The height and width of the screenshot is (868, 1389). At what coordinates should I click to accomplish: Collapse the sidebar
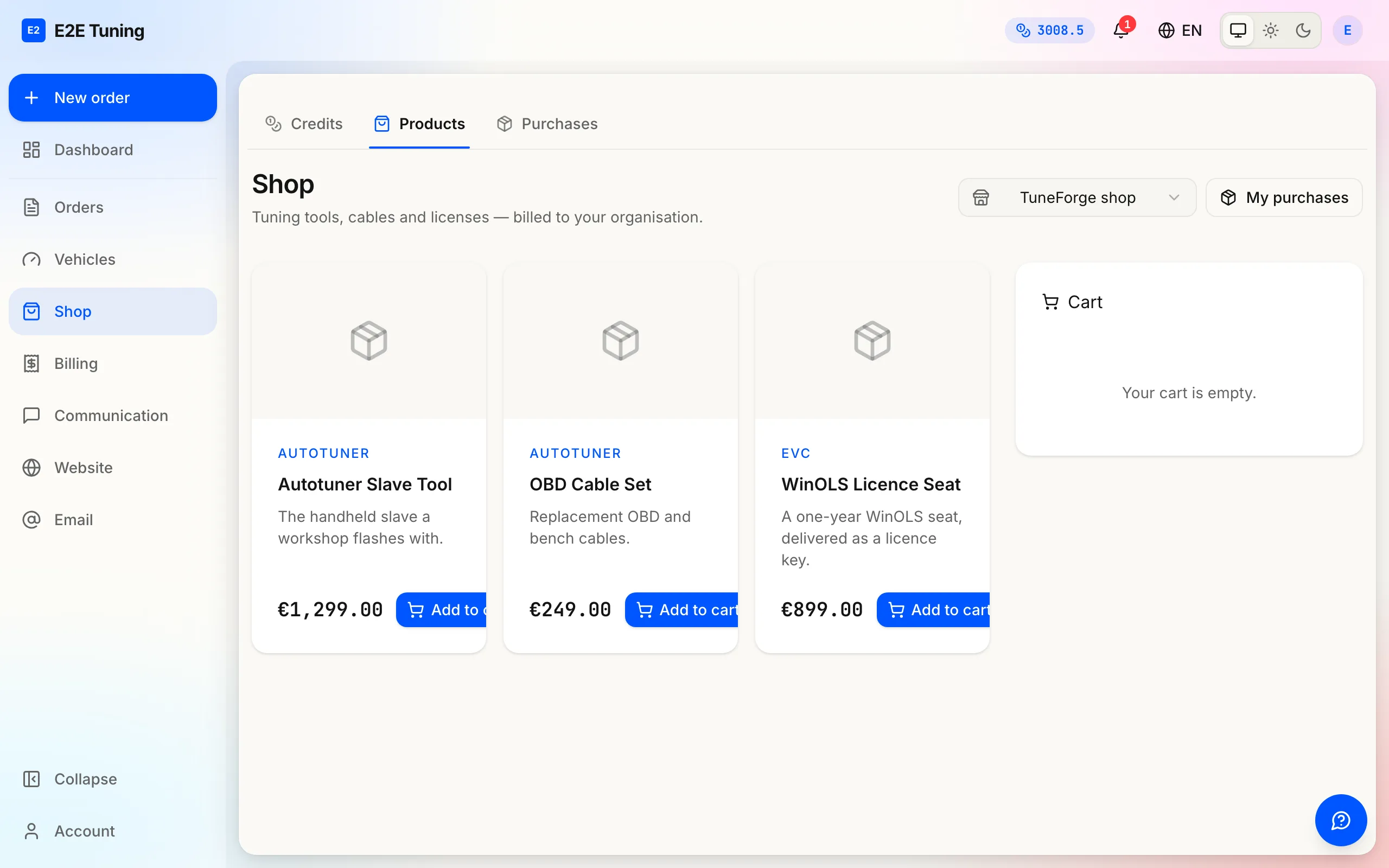tap(112, 779)
